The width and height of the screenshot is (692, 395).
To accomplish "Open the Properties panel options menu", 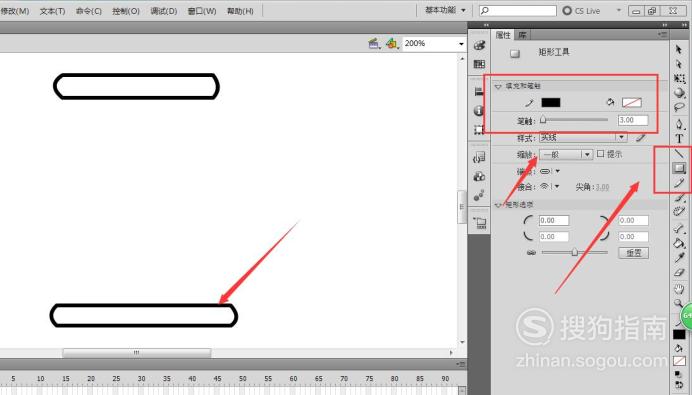I will (x=662, y=34).
